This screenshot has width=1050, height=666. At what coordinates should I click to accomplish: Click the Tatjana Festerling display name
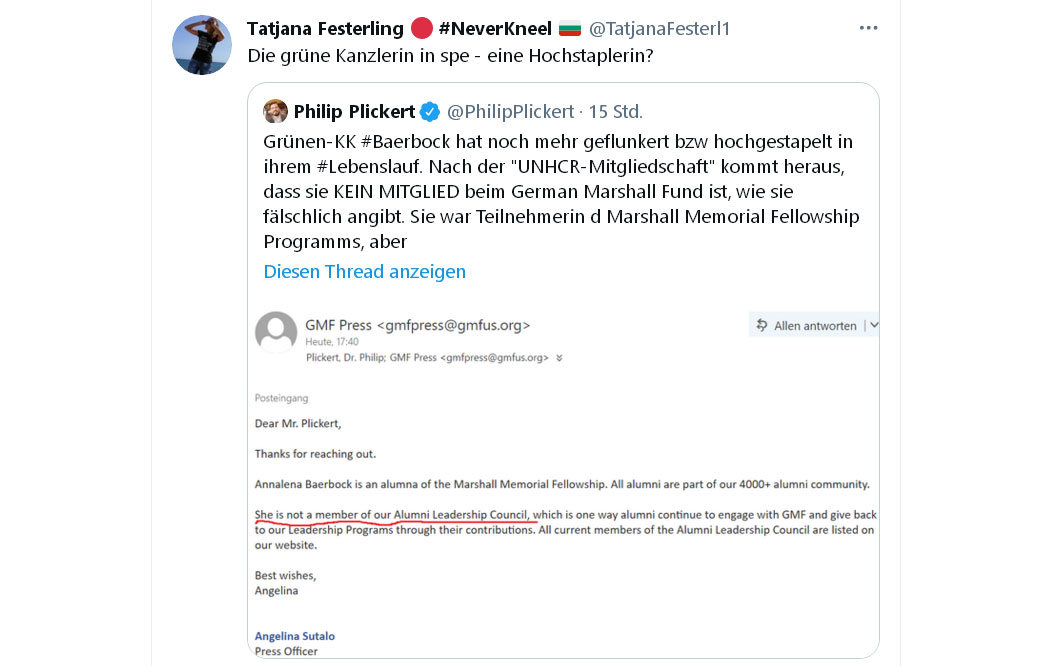325,29
